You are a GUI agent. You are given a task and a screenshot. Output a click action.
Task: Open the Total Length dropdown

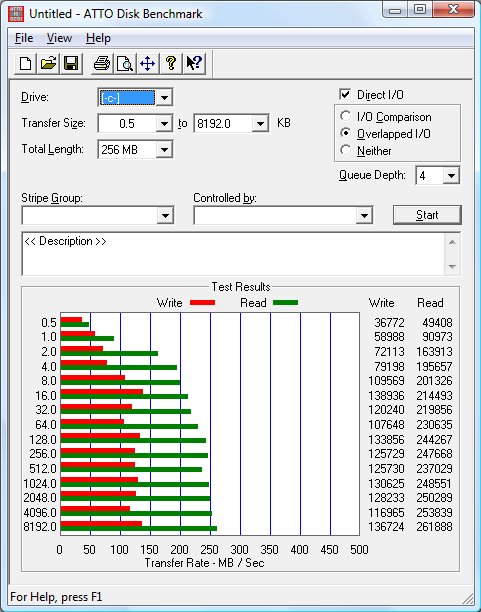(x=164, y=149)
